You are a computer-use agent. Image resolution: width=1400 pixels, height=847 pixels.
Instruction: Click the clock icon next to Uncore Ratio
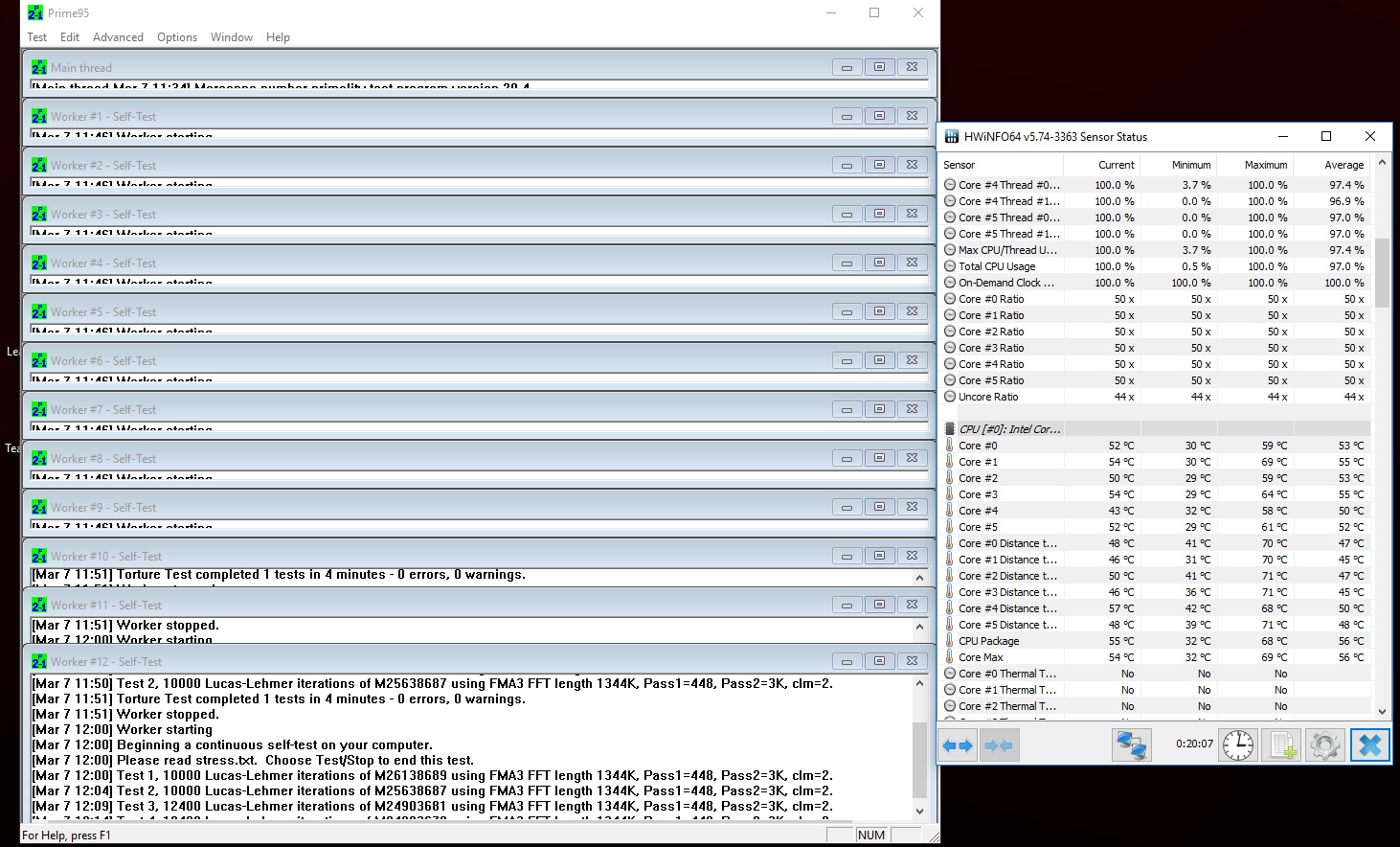tap(950, 397)
